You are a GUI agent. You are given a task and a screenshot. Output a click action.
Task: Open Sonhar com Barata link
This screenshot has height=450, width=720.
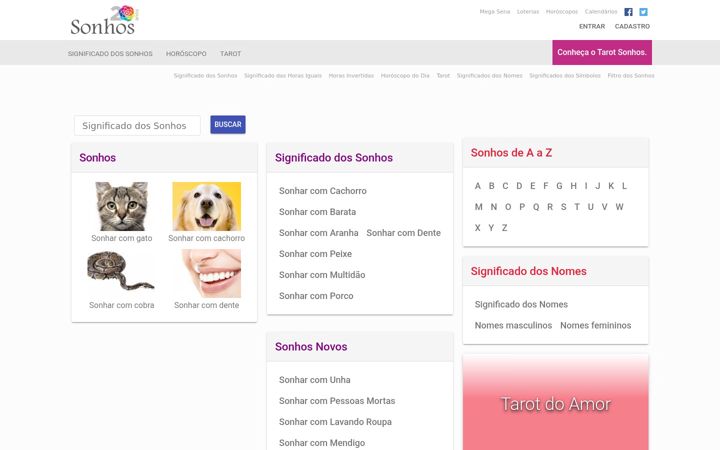pos(317,212)
